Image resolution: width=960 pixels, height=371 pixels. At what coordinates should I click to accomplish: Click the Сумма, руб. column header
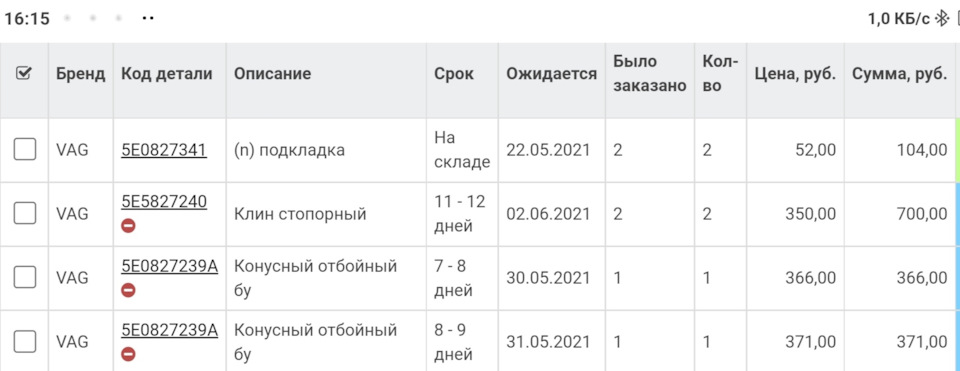coord(899,74)
